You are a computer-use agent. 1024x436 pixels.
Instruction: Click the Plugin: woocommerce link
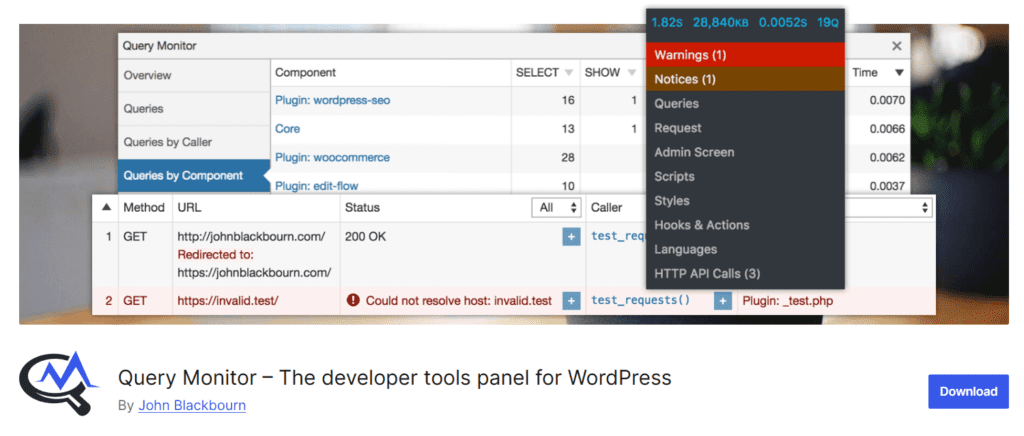tap(332, 157)
